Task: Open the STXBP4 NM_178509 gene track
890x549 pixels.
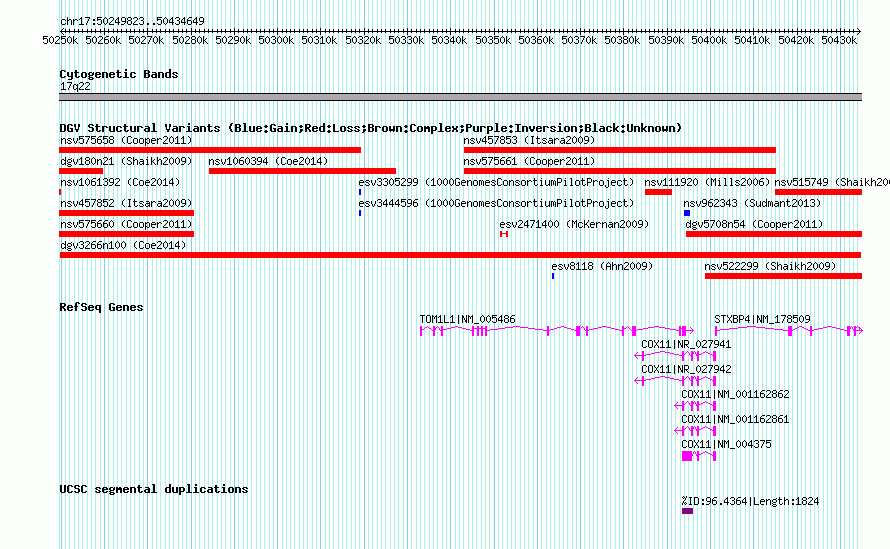Action: (x=788, y=330)
